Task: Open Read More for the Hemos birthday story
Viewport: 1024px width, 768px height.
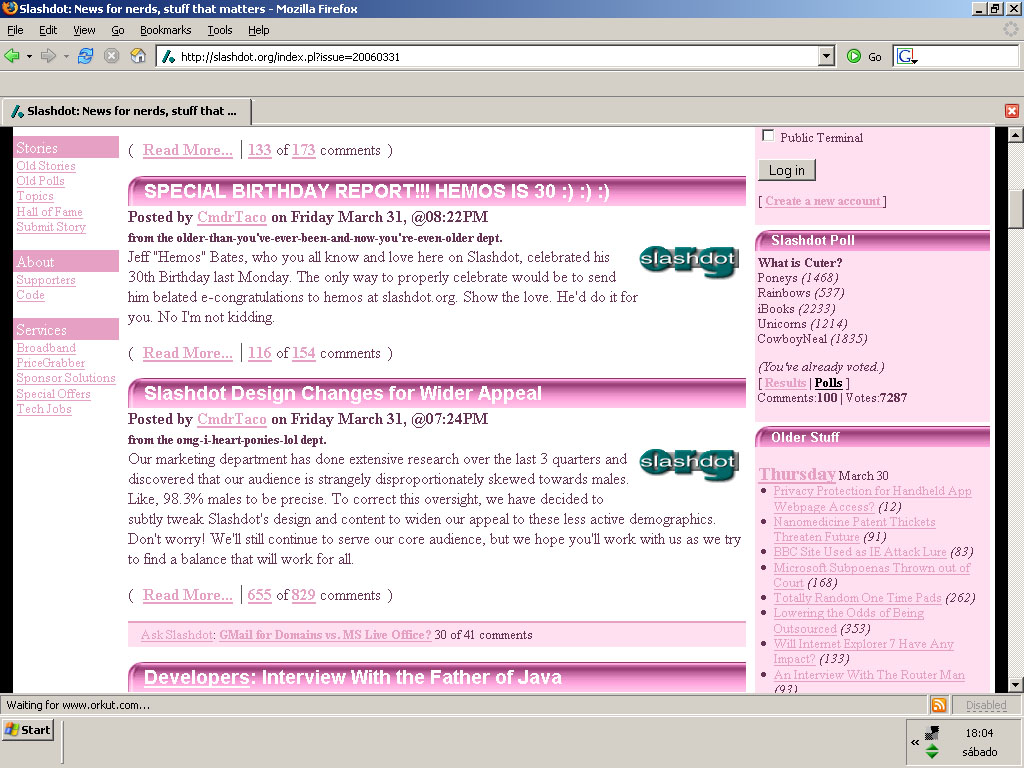Action: 187,353
